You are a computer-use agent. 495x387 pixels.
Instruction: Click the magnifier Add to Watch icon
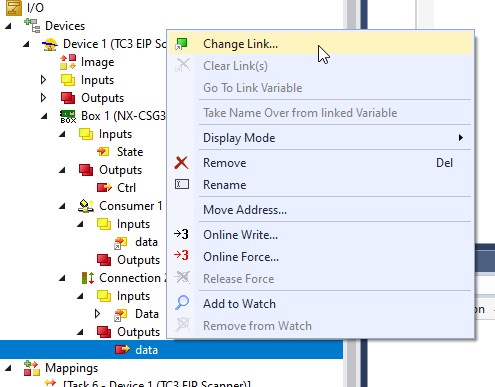[x=182, y=303]
